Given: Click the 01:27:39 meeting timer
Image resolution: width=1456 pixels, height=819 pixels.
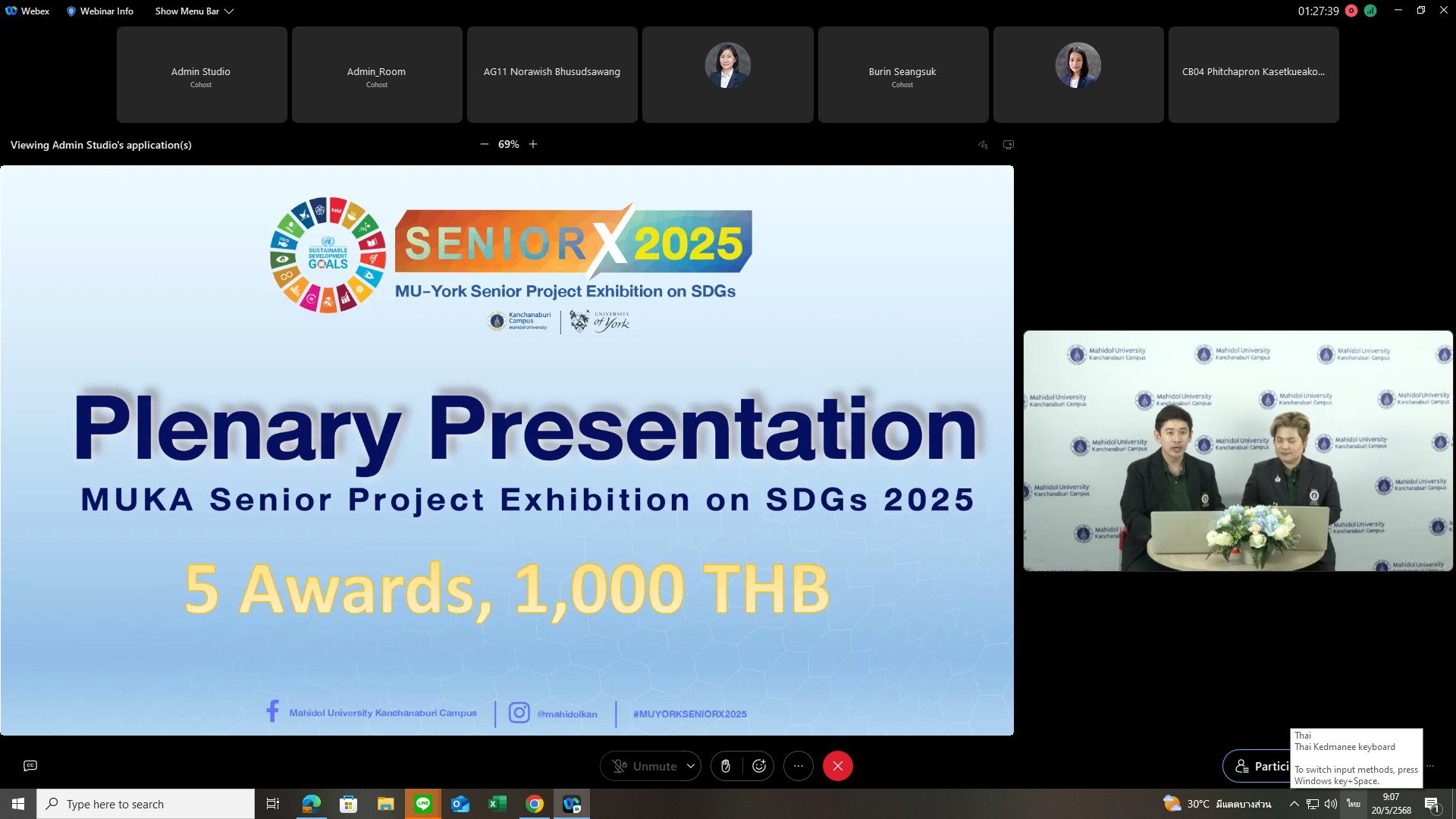Looking at the screenshot, I should point(1318,11).
